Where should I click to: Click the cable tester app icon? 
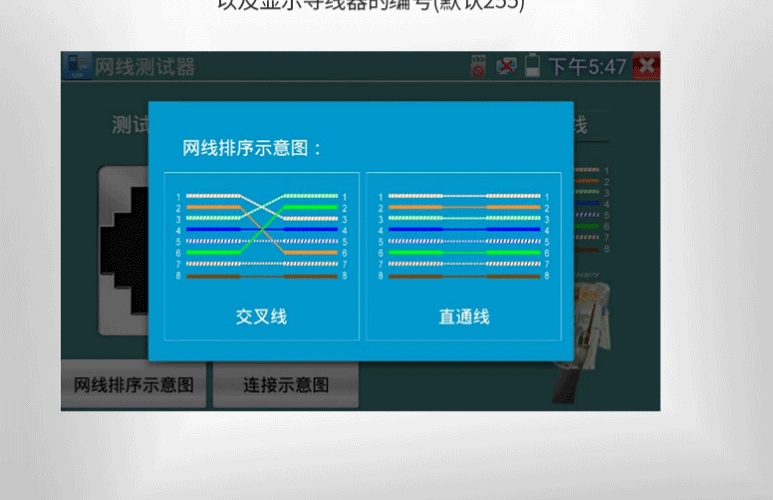(x=76, y=67)
